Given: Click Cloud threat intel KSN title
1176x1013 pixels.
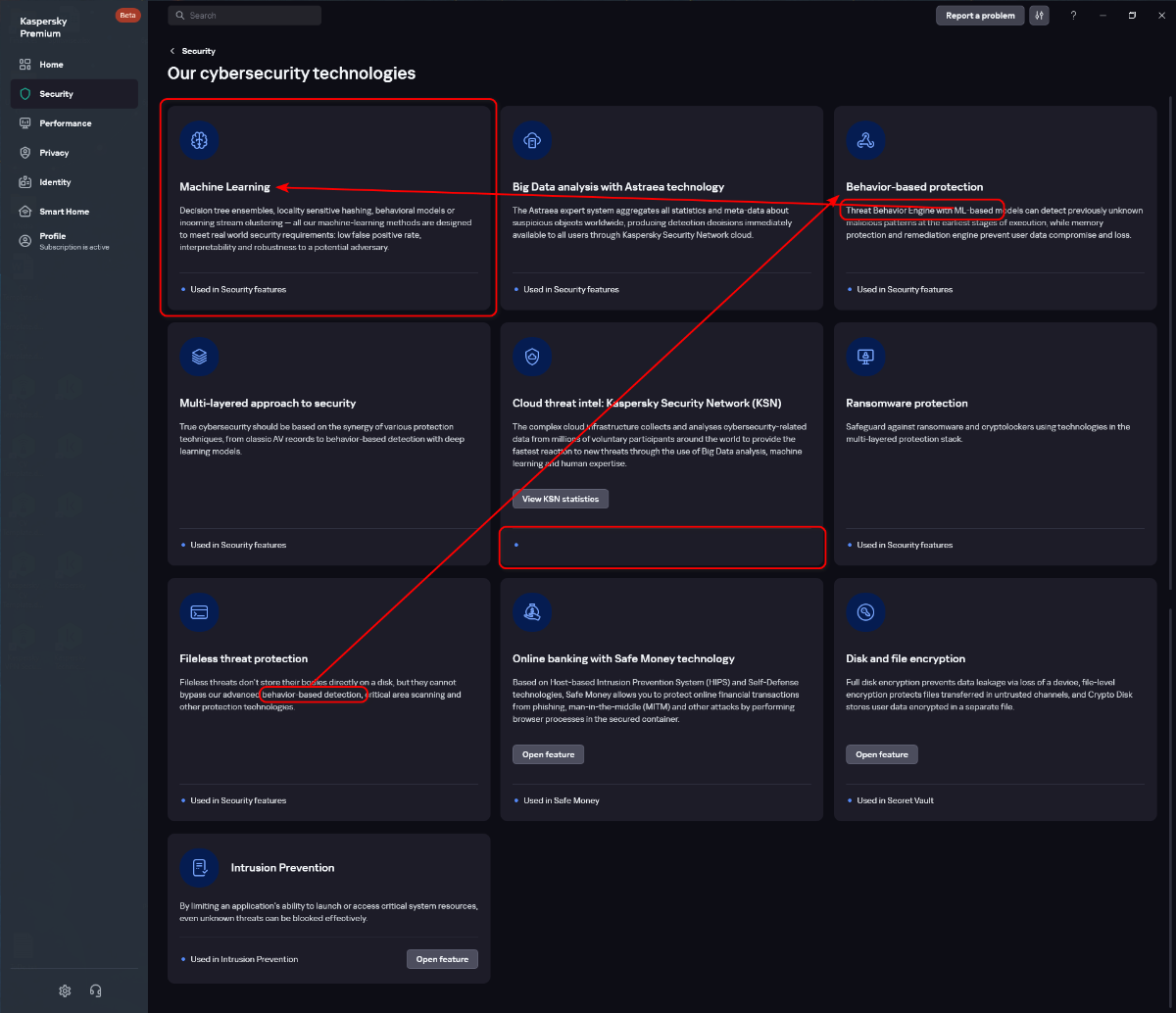Looking at the screenshot, I should click(647, 404).
